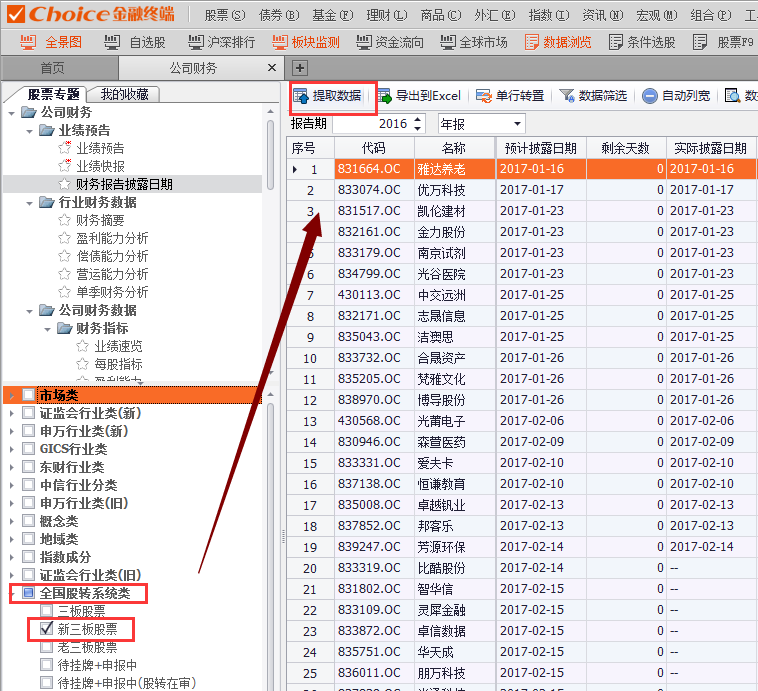Screen dimensions: 758x691
Task: Click the 自动列宽 icon
Action: (x=650, y=96)
